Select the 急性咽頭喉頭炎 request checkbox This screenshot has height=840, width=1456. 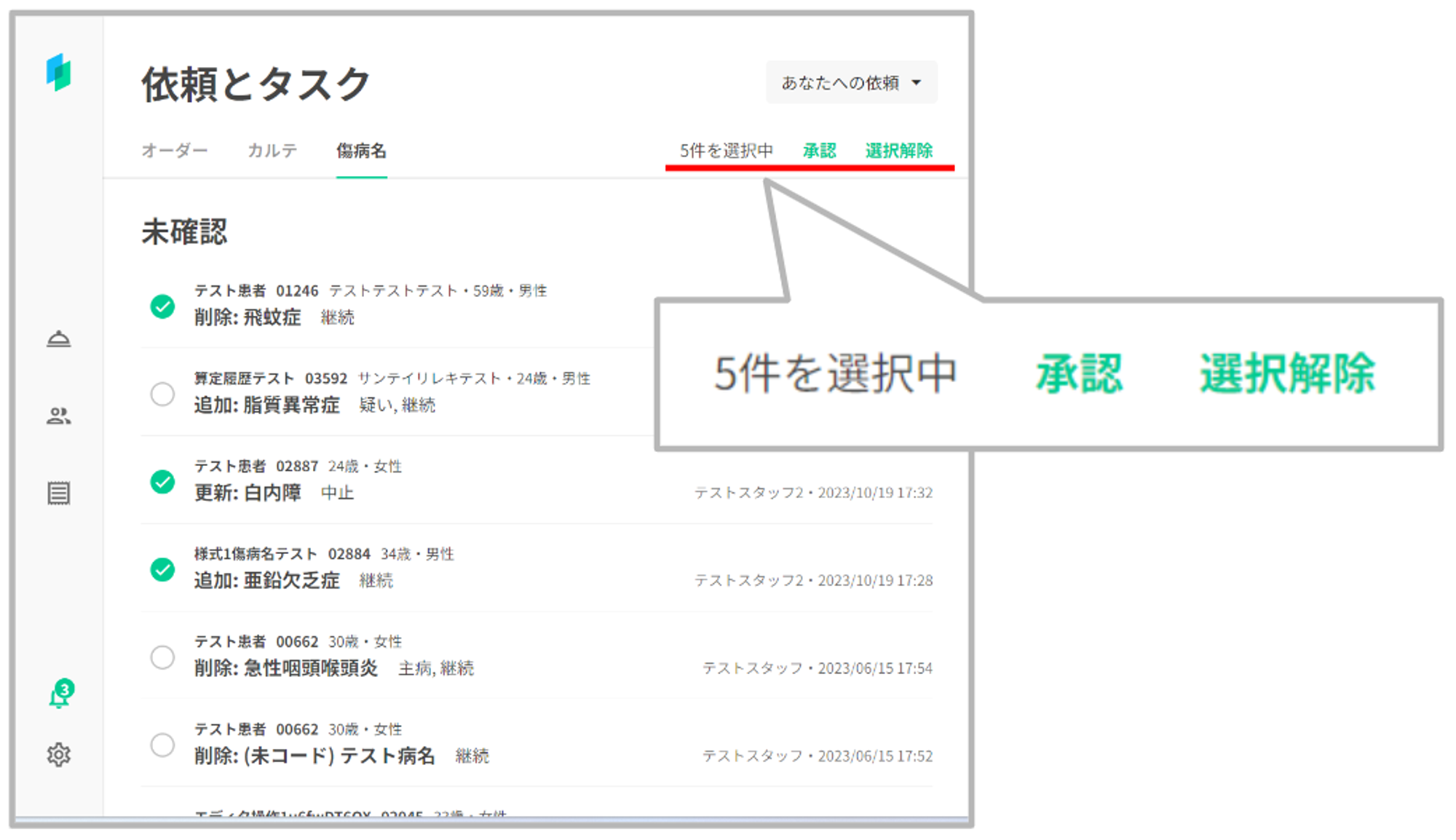coord(162,657)
